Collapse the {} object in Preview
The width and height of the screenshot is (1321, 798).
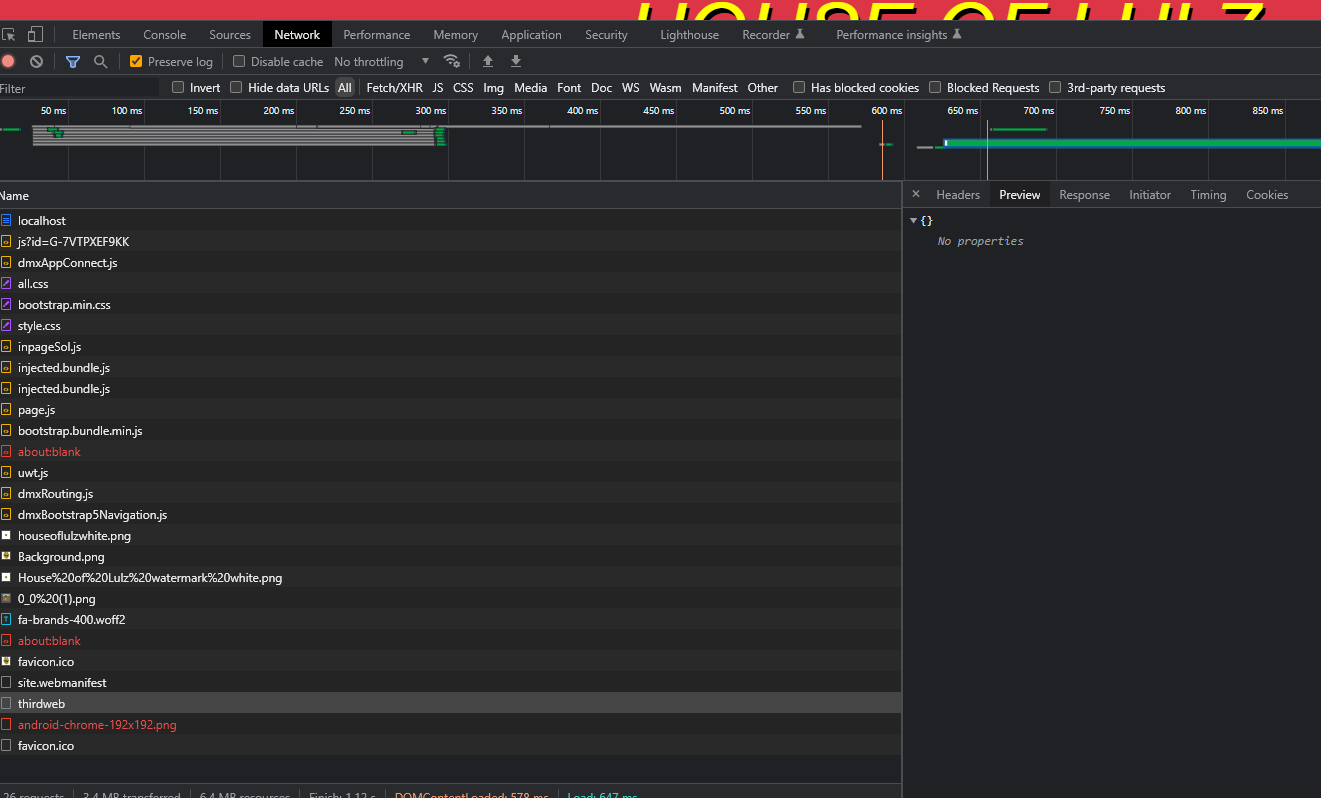click(x=913, y=220)
